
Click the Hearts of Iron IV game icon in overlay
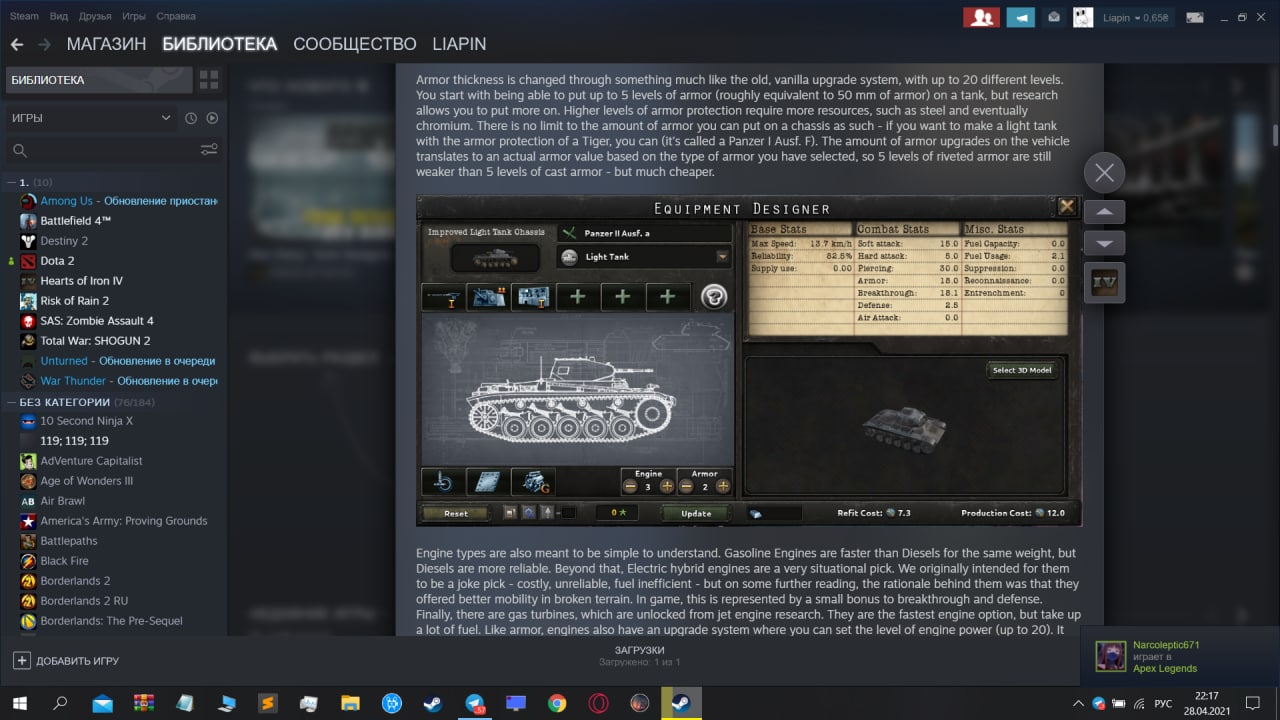pyautogui.click(x=1104, y=282)
